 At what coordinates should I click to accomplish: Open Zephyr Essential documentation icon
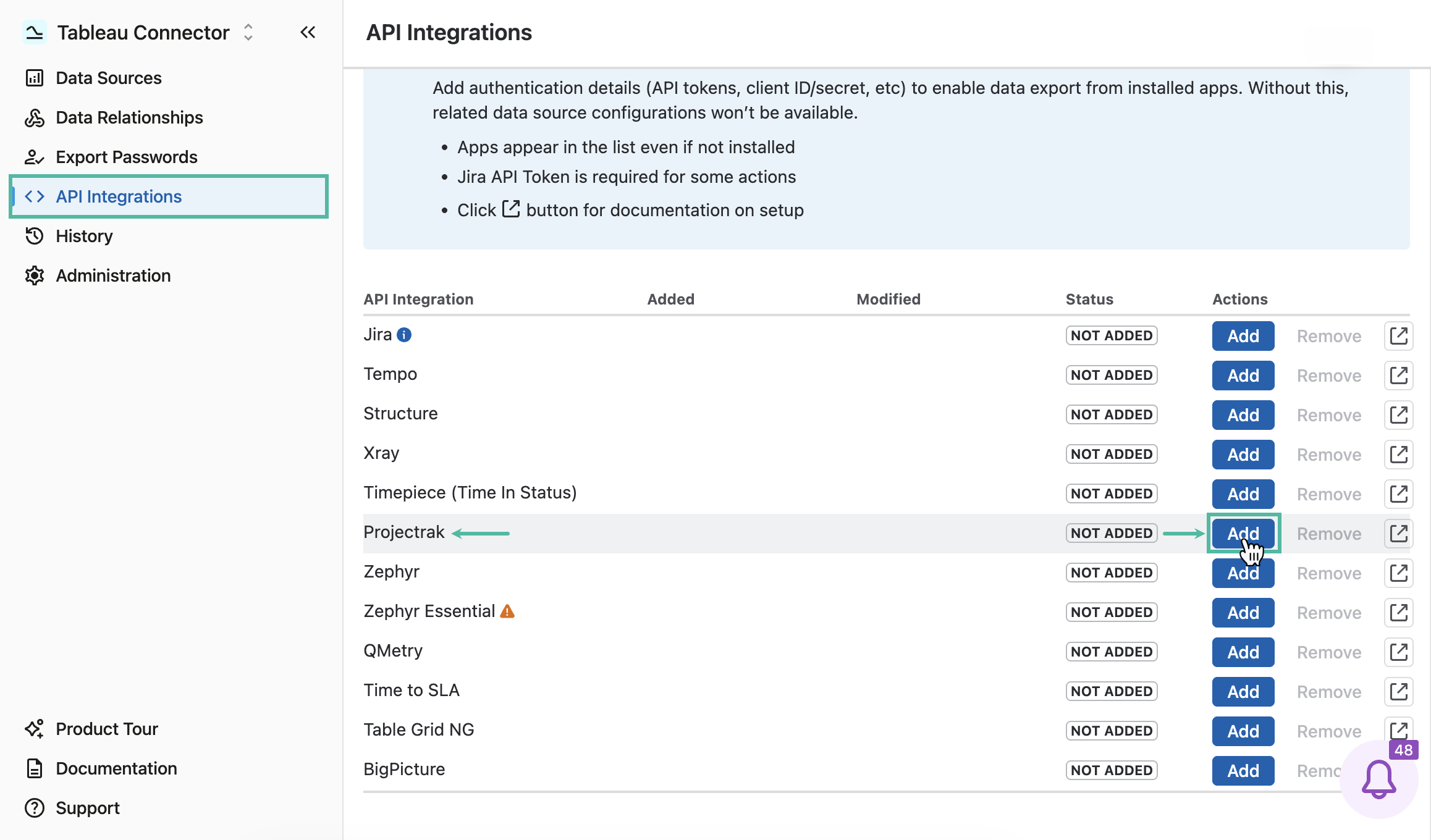coord(1399,613)
